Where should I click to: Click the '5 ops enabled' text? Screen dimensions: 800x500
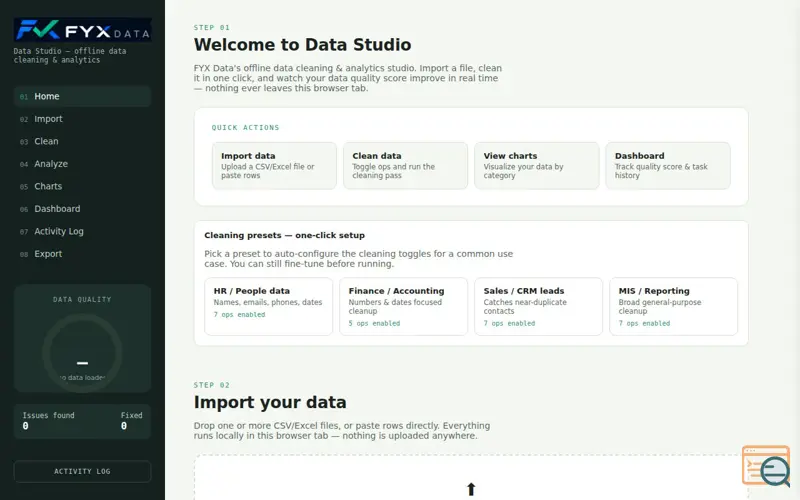coord(374,323)
